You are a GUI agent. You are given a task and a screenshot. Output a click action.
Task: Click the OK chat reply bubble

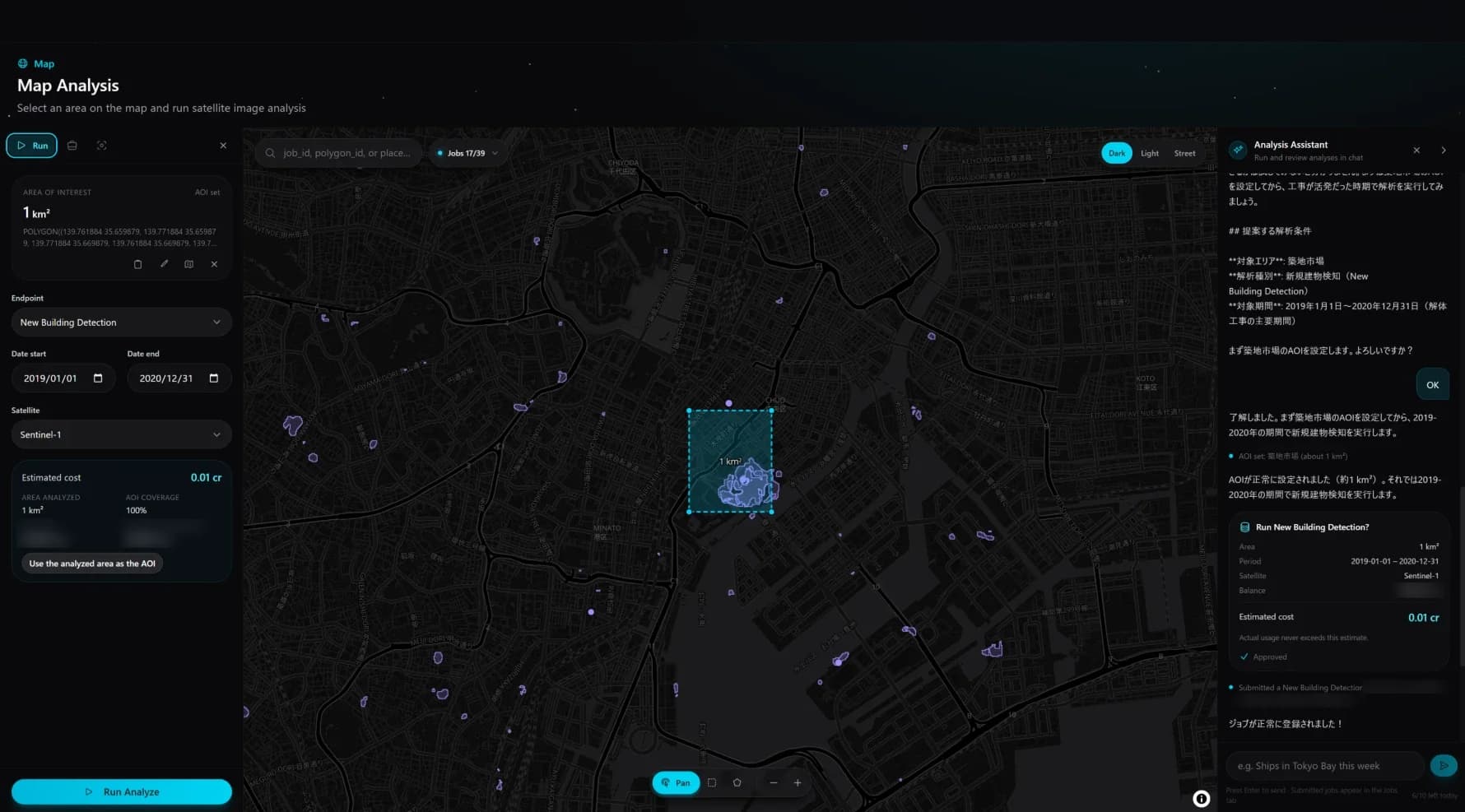[x=1432, y=385]
